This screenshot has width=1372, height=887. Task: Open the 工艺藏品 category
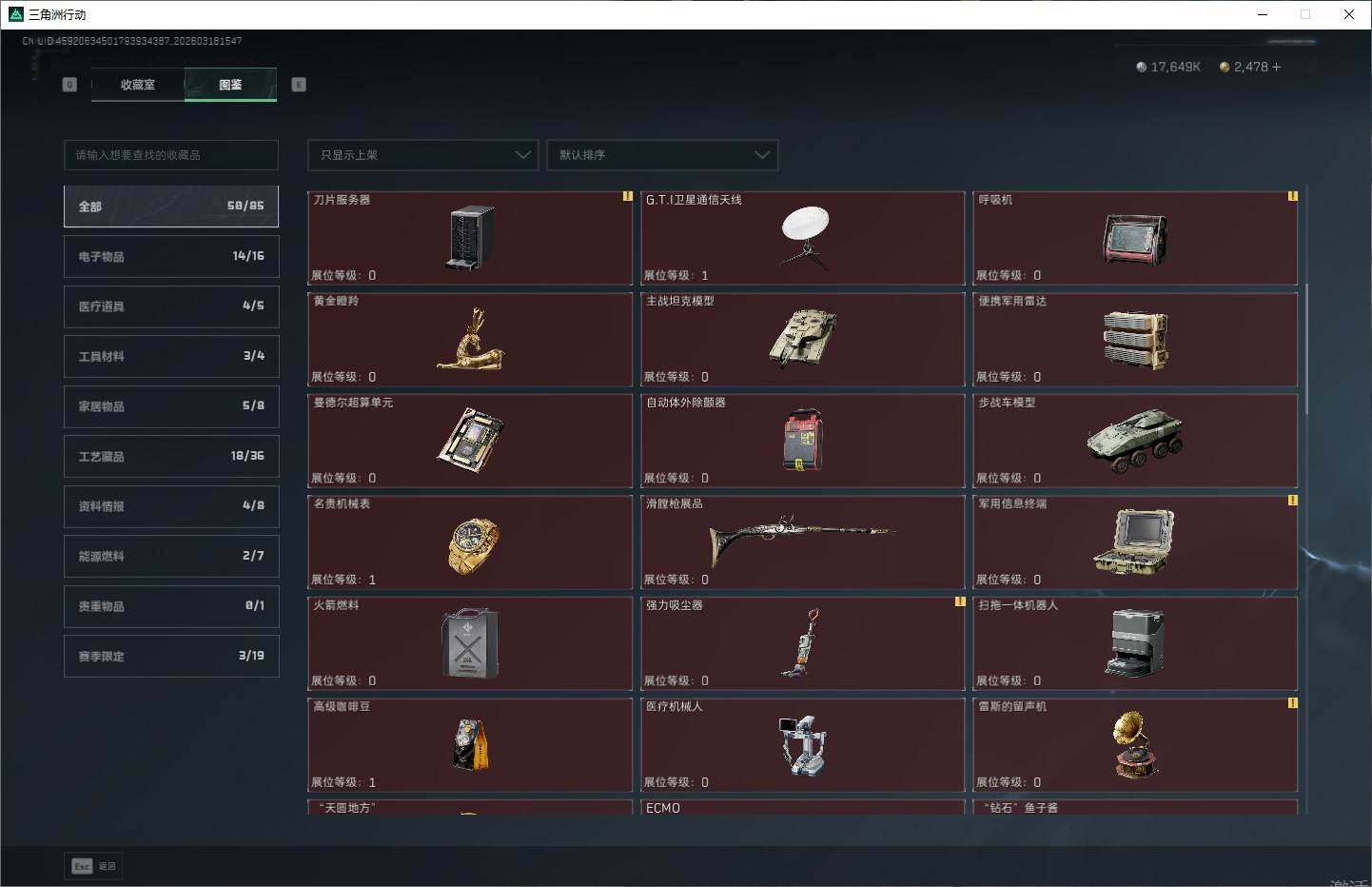pos(171,457)
